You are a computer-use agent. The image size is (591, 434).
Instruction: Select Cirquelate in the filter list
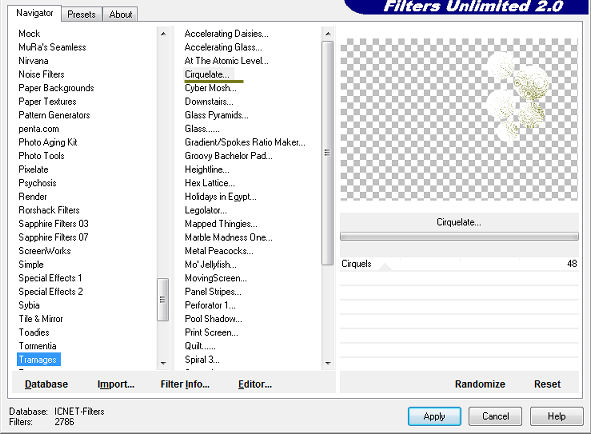207,74
